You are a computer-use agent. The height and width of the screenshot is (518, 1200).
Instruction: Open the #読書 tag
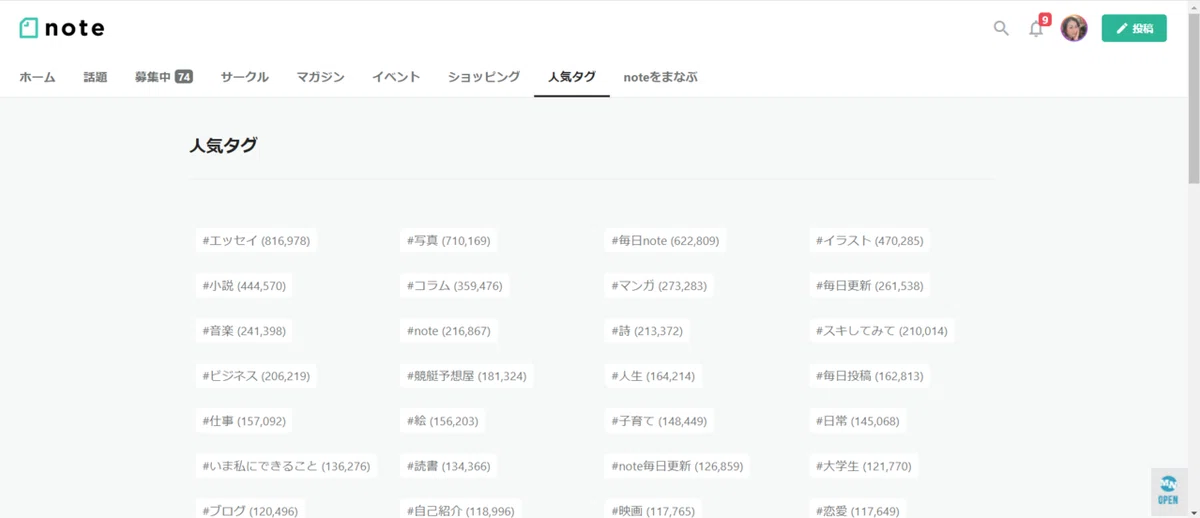coord(449,466)
